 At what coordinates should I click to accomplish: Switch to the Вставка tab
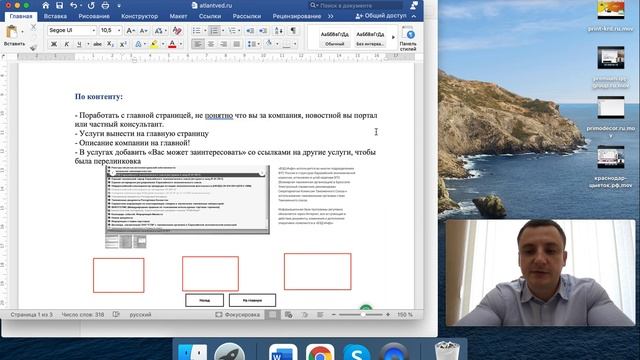click(55, 16)
